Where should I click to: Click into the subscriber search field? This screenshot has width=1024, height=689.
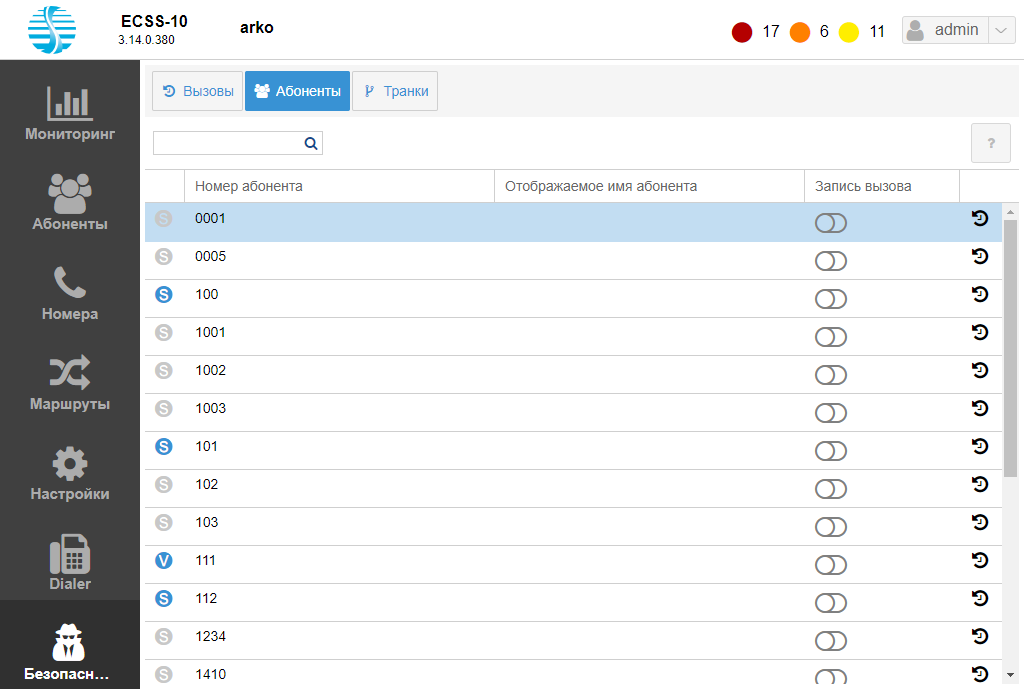point(227,144)
